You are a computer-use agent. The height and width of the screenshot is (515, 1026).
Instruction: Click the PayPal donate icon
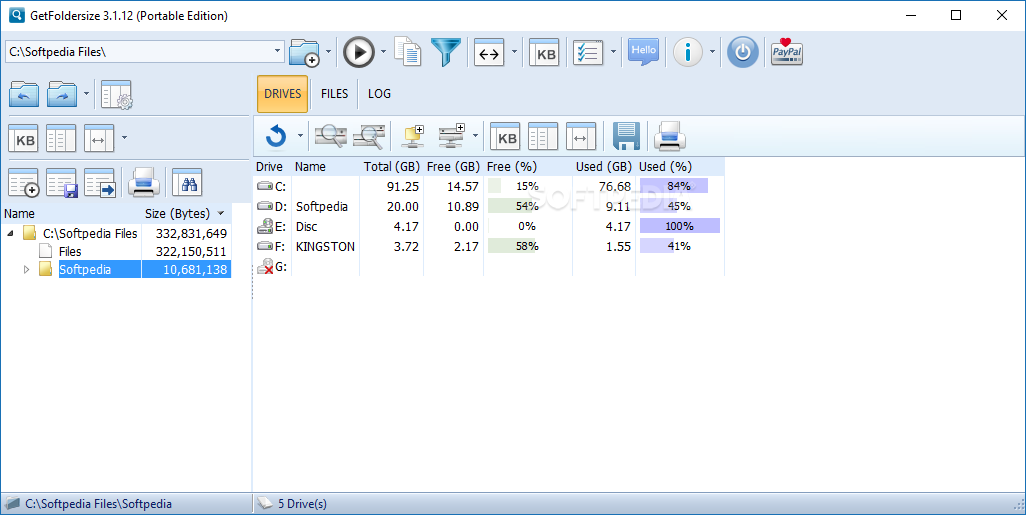point(787,52)
